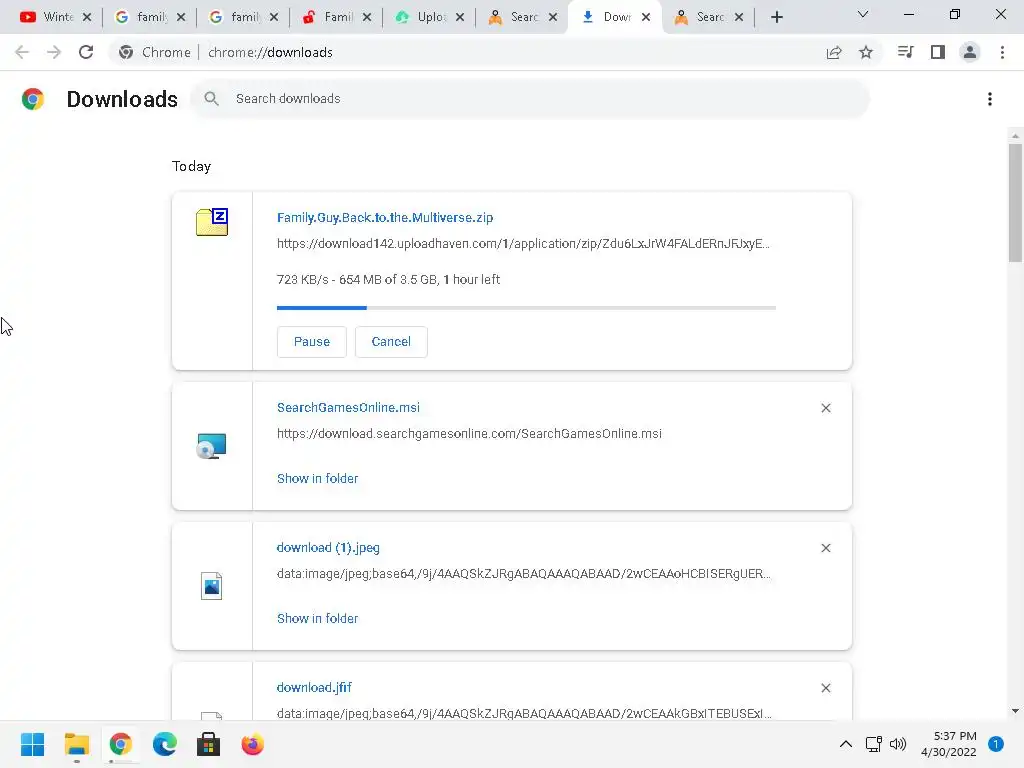Remove download (1).jpeg from list
Viewport: 1024px width, 768px height.
pos(826,548)
